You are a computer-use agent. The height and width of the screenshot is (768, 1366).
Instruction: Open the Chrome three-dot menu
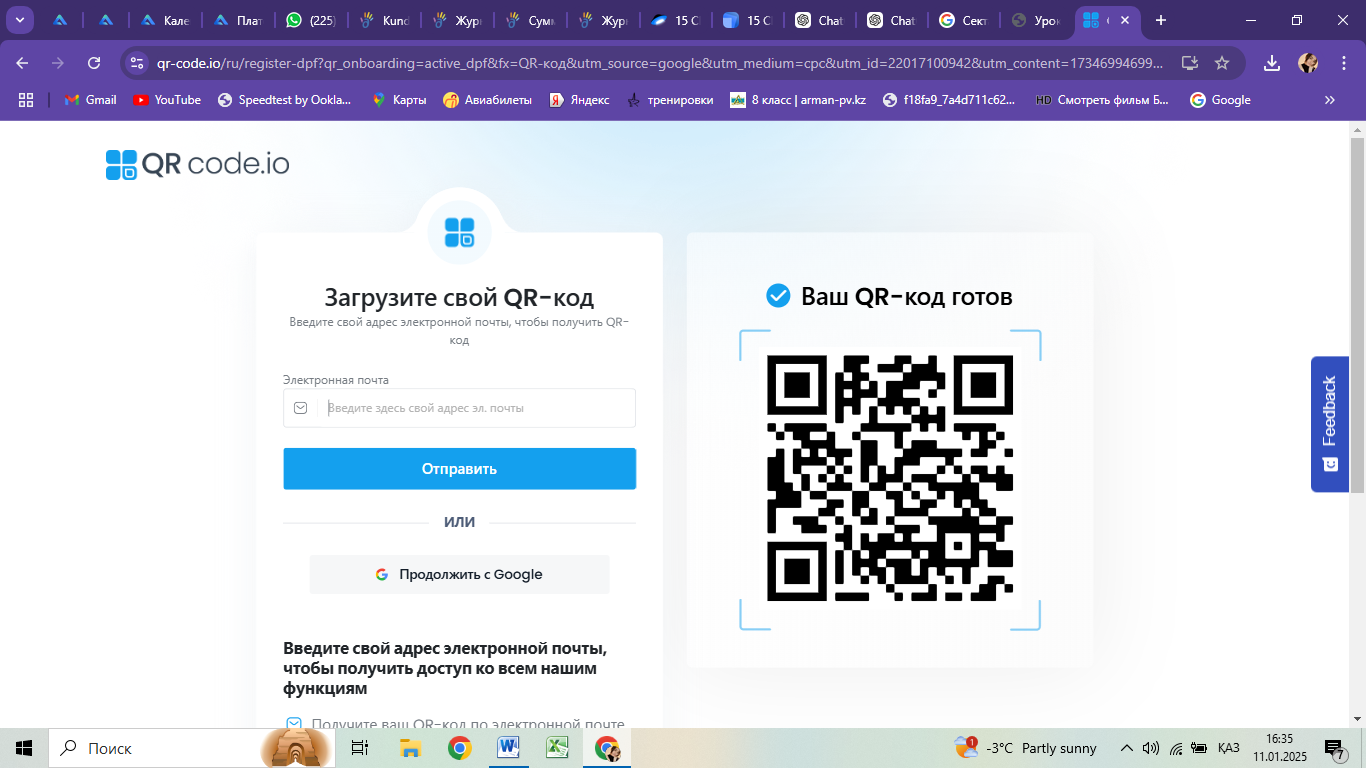[1343, 63]
